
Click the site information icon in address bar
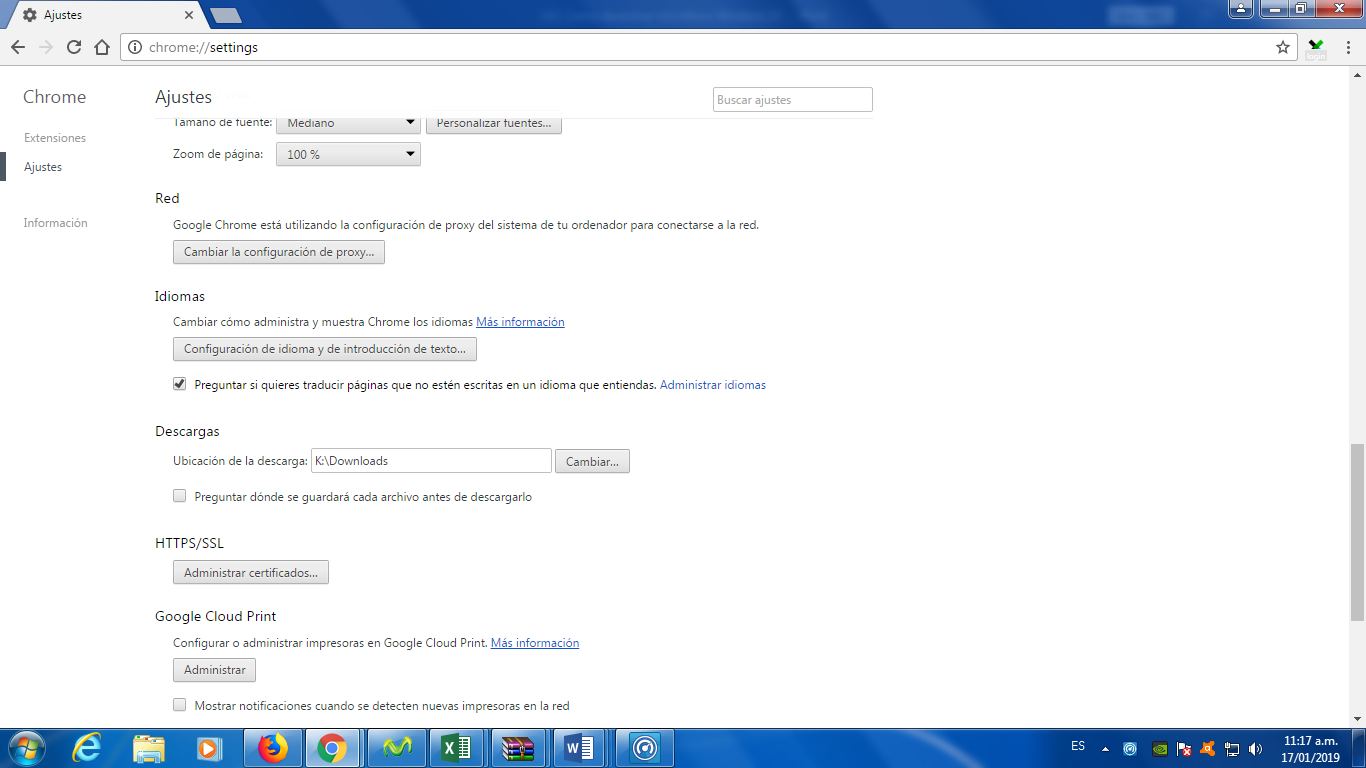point(135,47)
